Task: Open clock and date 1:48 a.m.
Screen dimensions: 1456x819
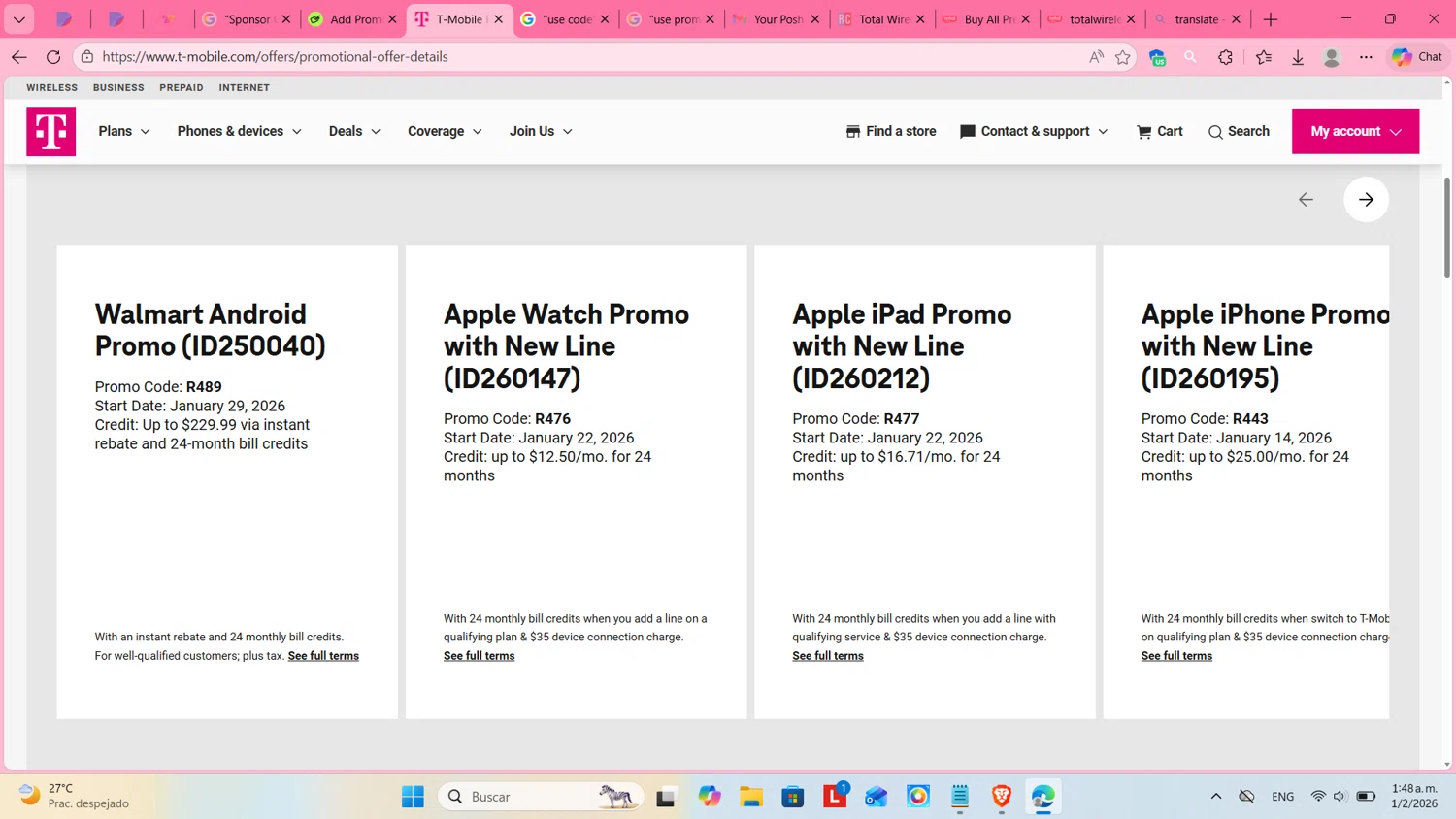Action: 1414,796
